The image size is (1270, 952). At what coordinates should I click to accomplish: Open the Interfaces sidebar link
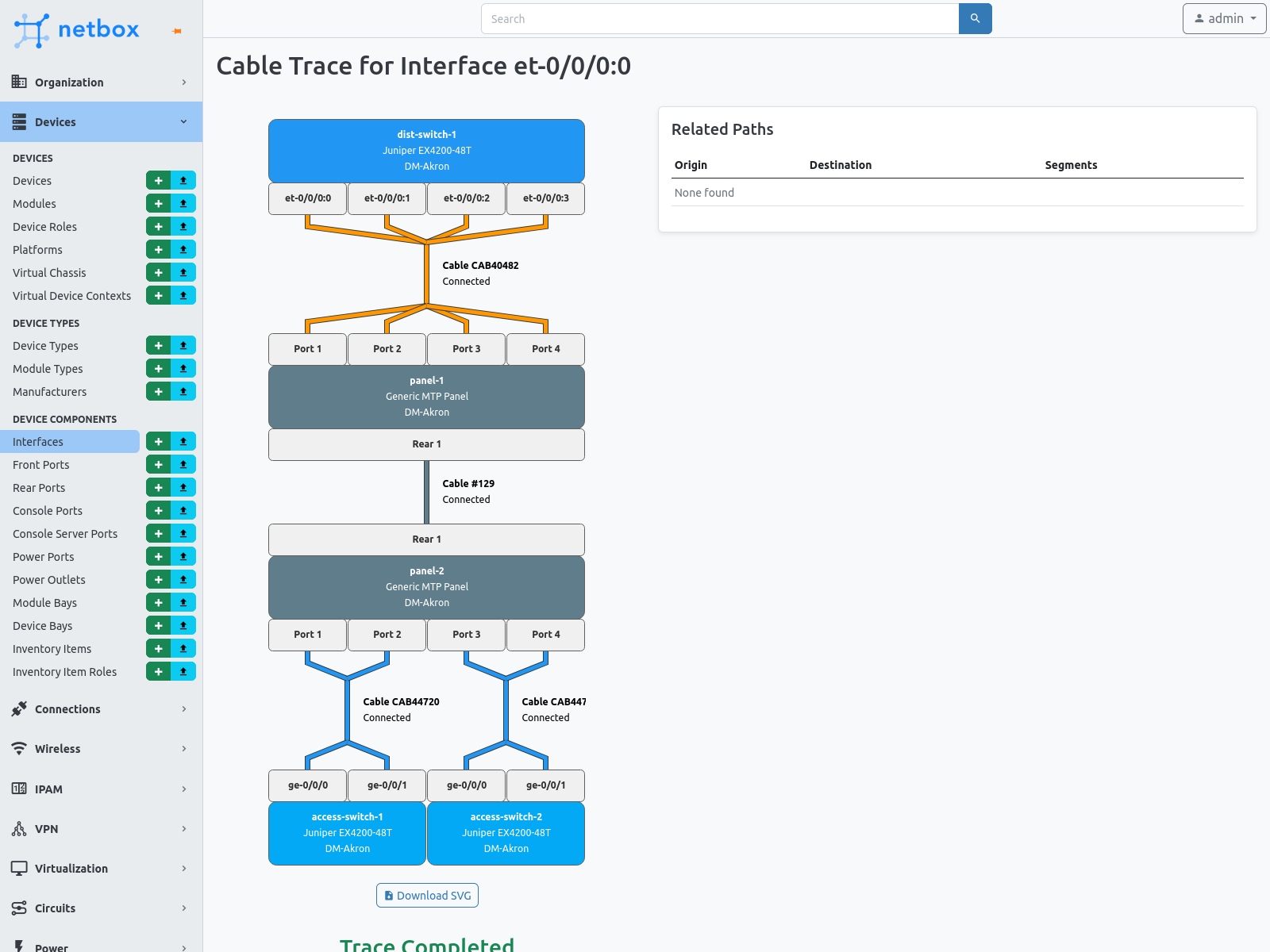37,441
